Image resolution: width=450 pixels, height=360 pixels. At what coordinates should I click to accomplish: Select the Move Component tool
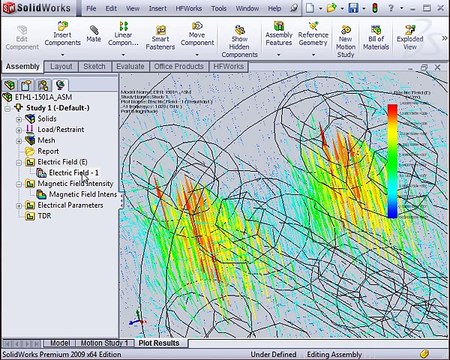click(x=197, y=34)
